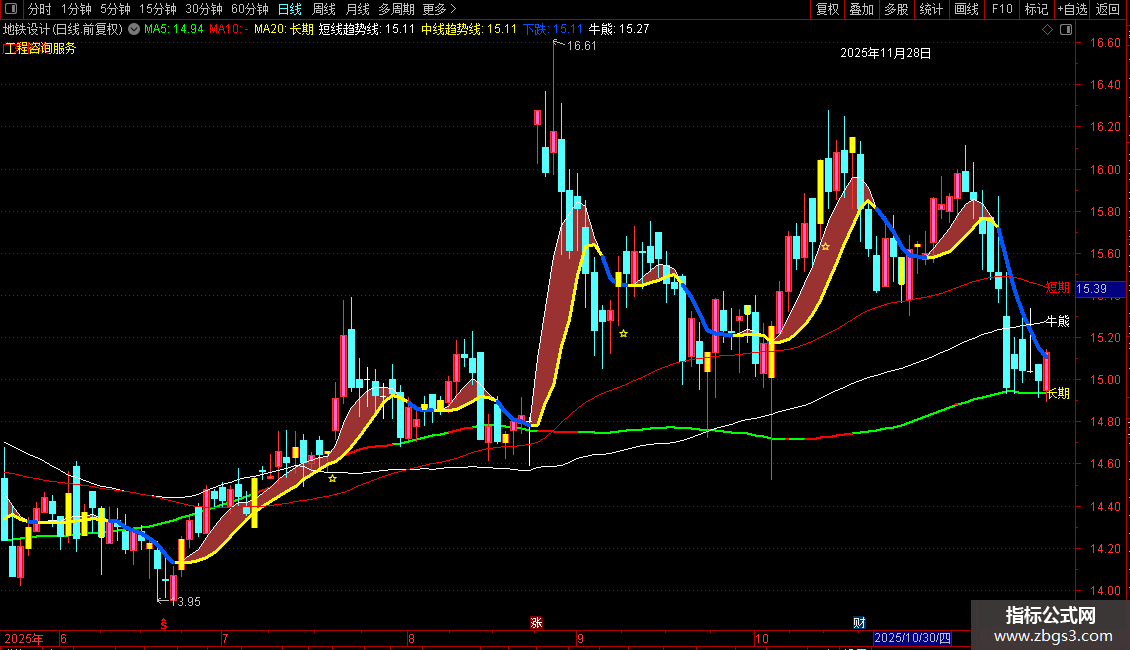The image size is (1130, 650).
Task: Click month 7 on the time axis
Action: coord(225,638)
